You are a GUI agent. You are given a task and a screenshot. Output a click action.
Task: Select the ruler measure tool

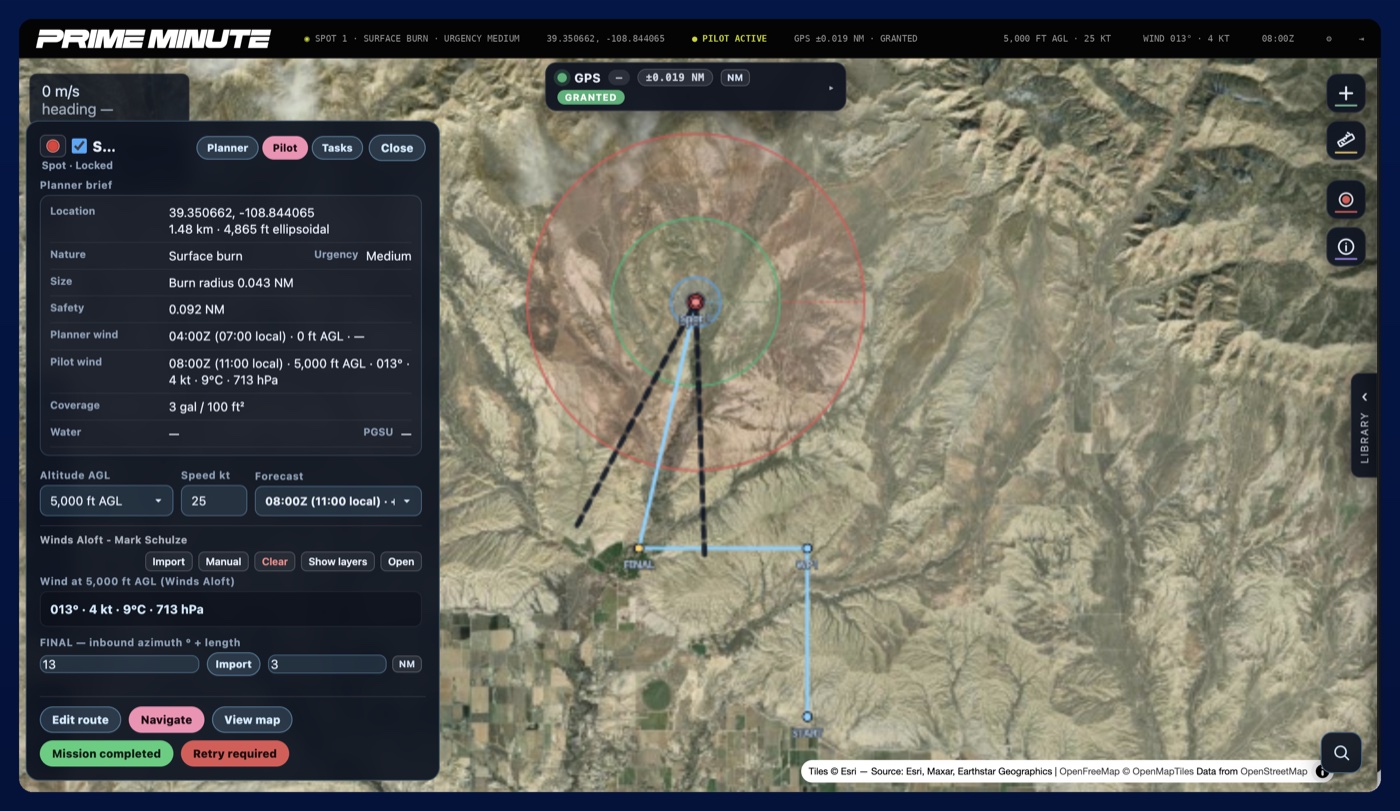(1345, 140)
